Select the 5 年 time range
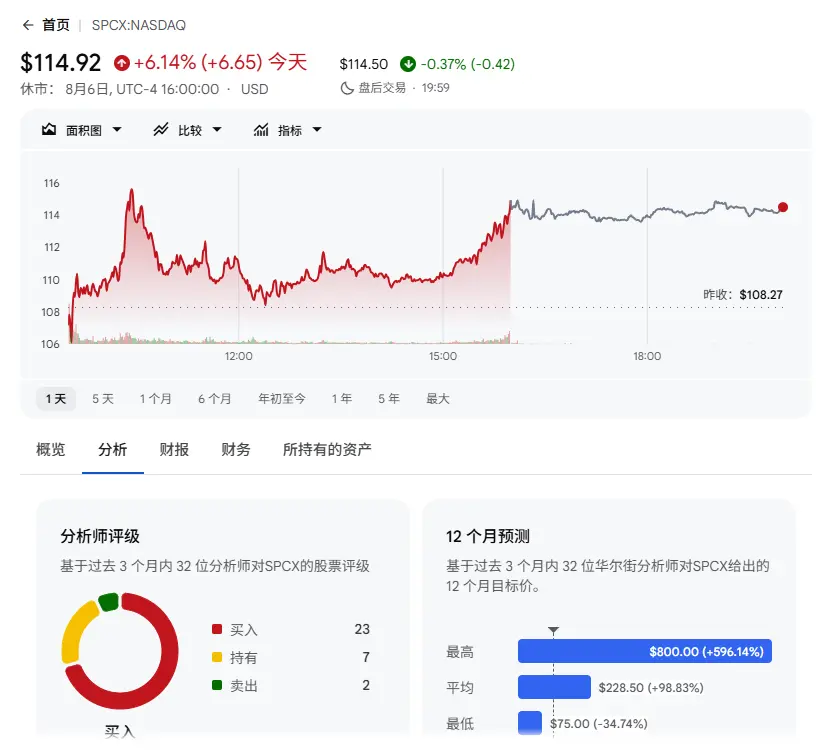This screenshot has height=750, width=816. 389,399
